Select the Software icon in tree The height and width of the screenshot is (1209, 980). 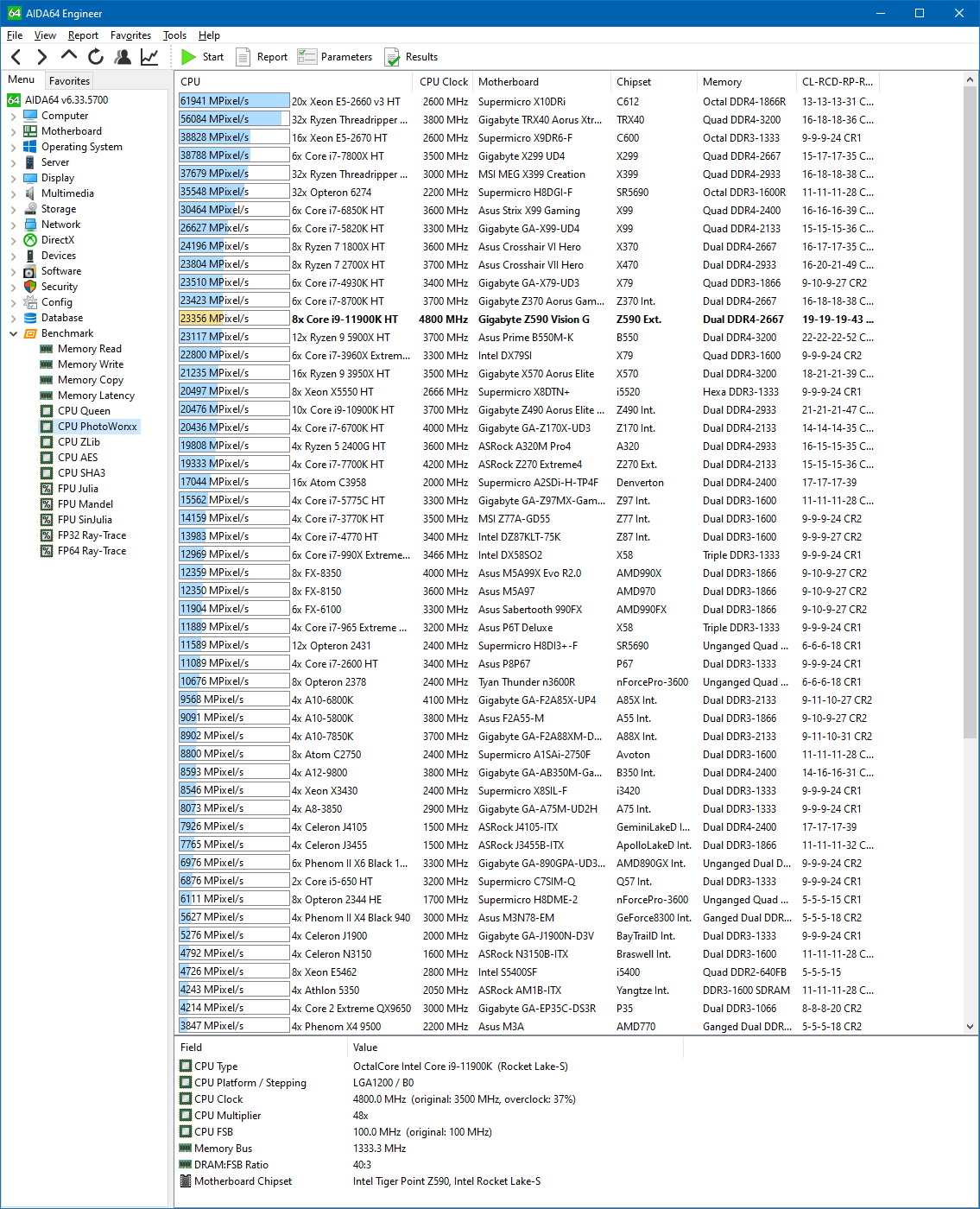[30, 271]
